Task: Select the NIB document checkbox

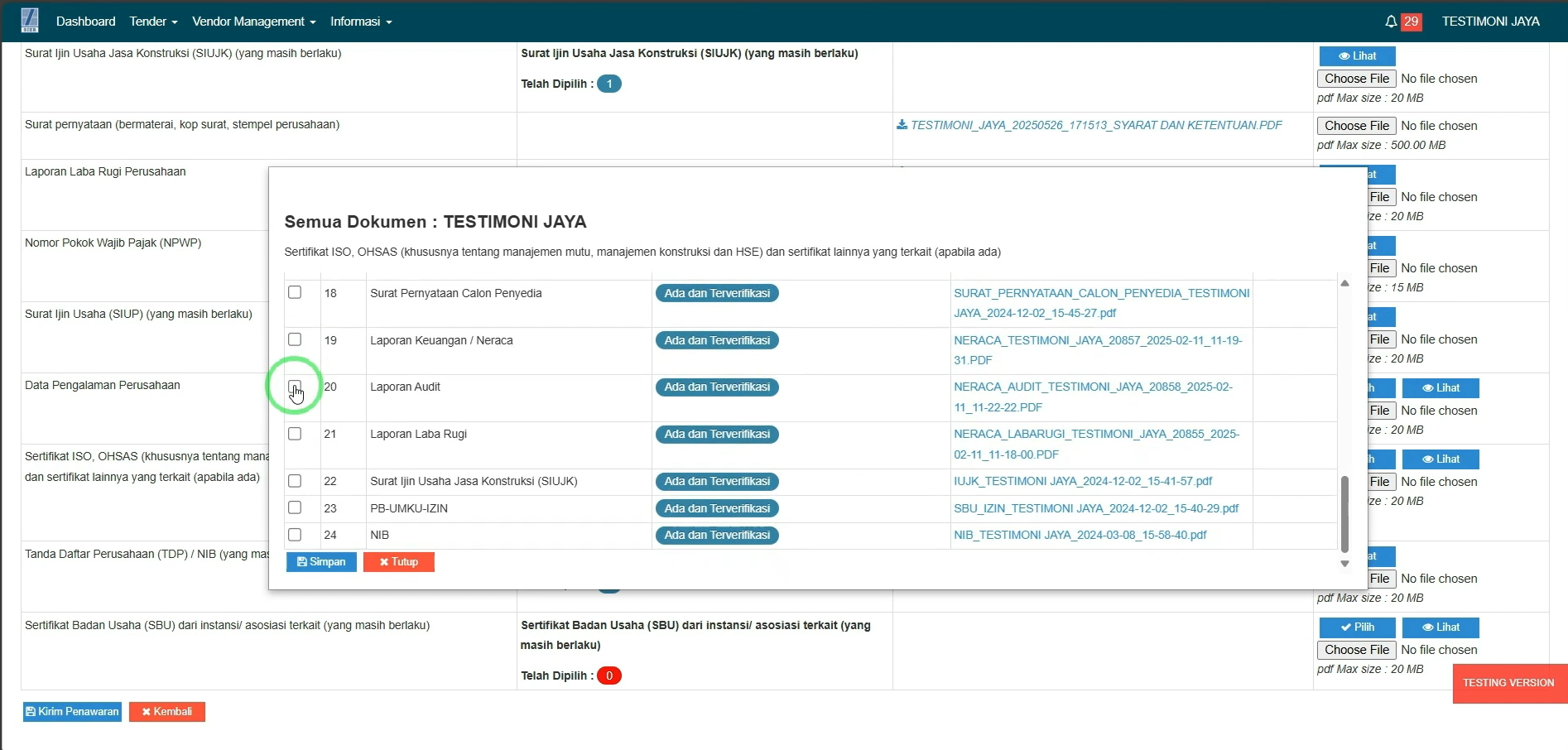Action: pyautogui.click(x=295, y=535)
